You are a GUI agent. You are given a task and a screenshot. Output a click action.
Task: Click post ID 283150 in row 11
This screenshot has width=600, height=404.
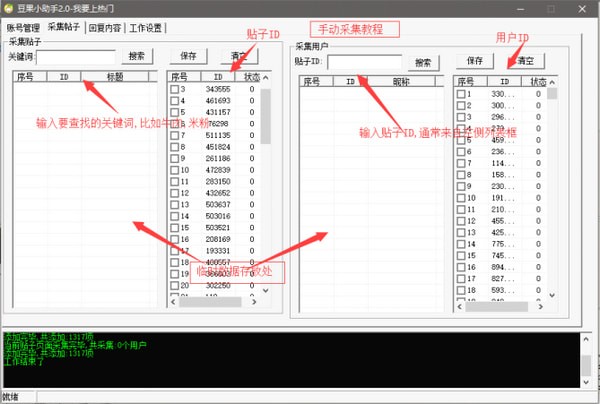pos(218,181)
